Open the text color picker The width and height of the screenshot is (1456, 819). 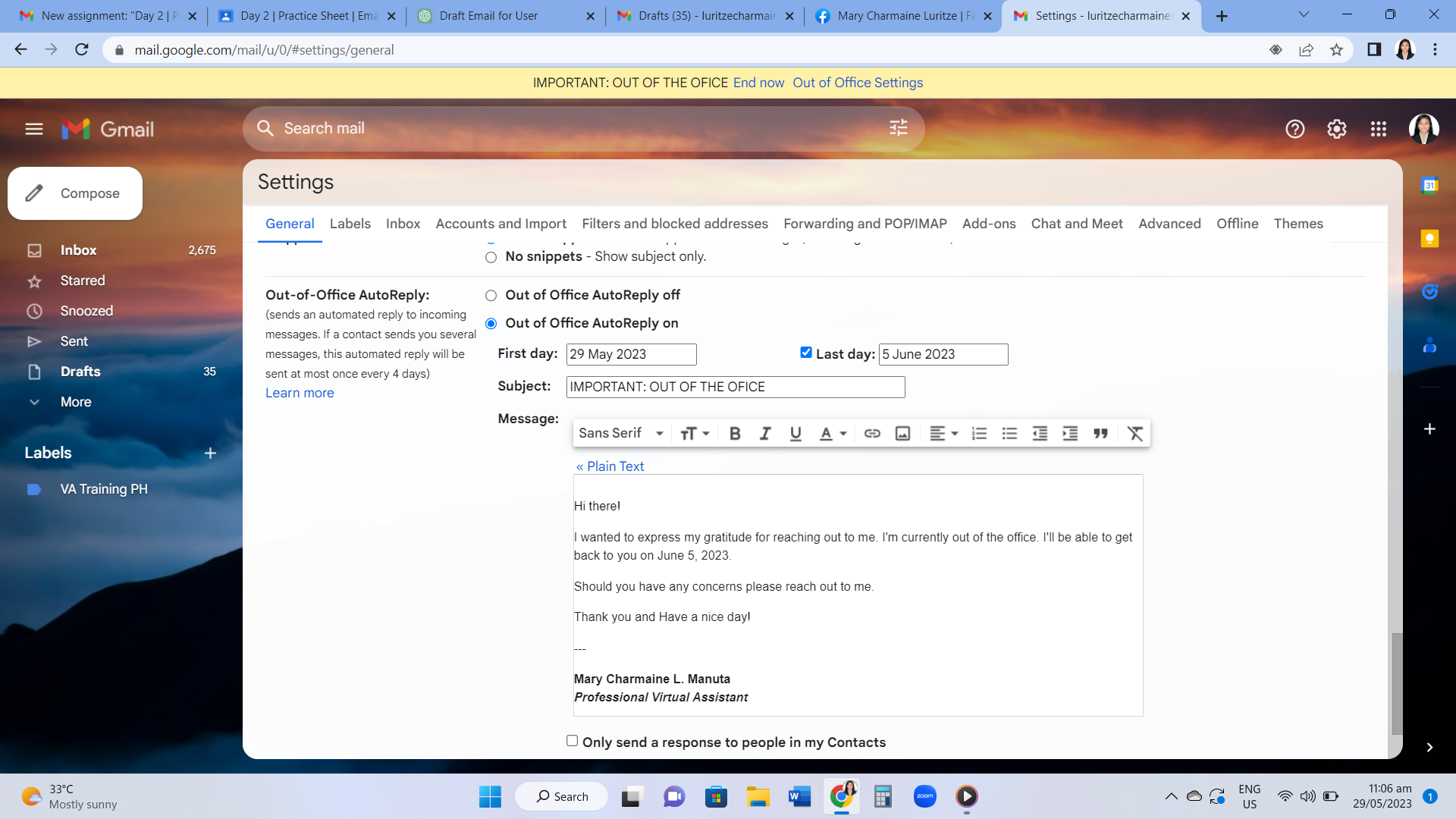click(833, 434)
